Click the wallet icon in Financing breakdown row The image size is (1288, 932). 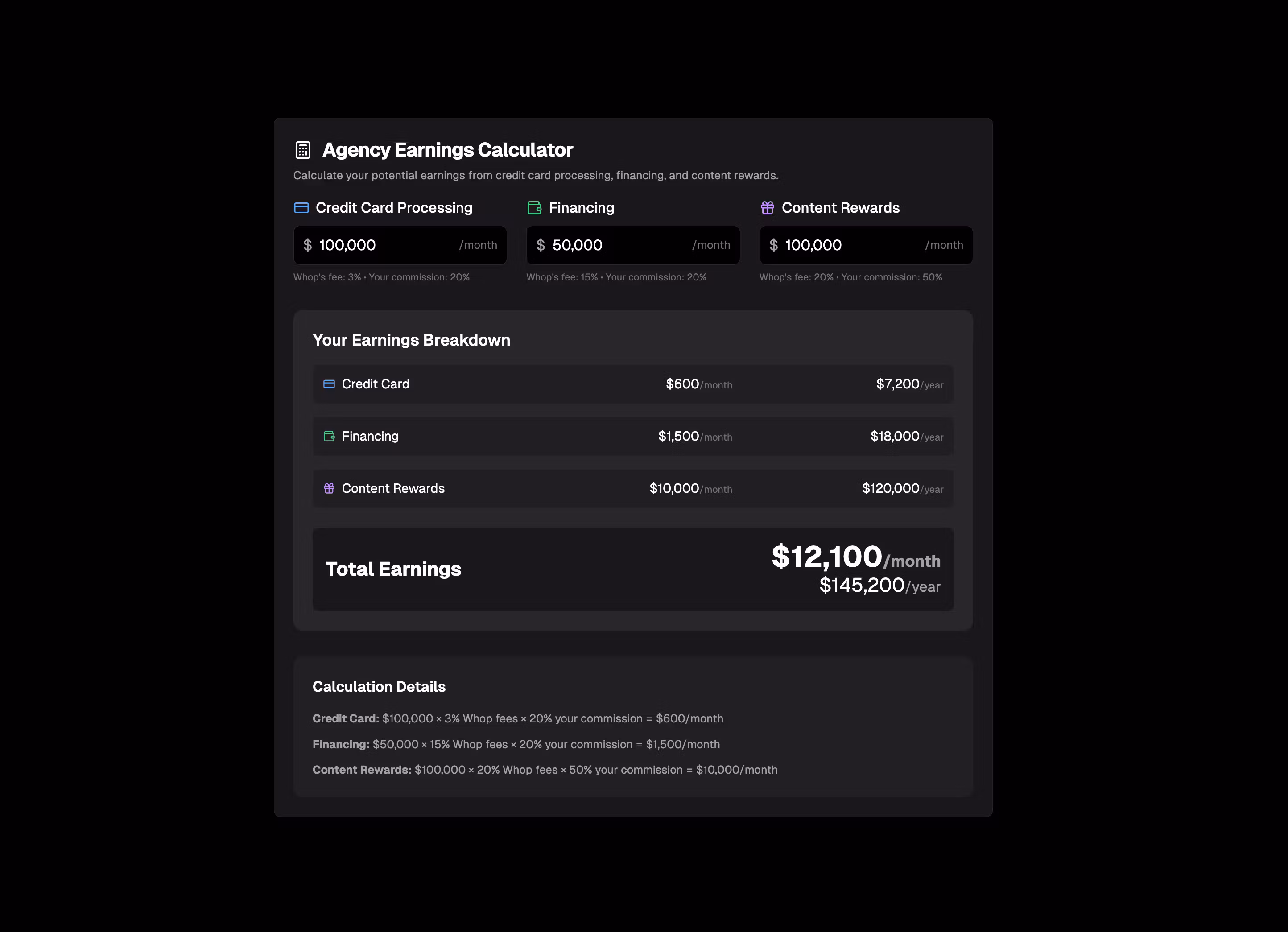click(x=329, y=436)
